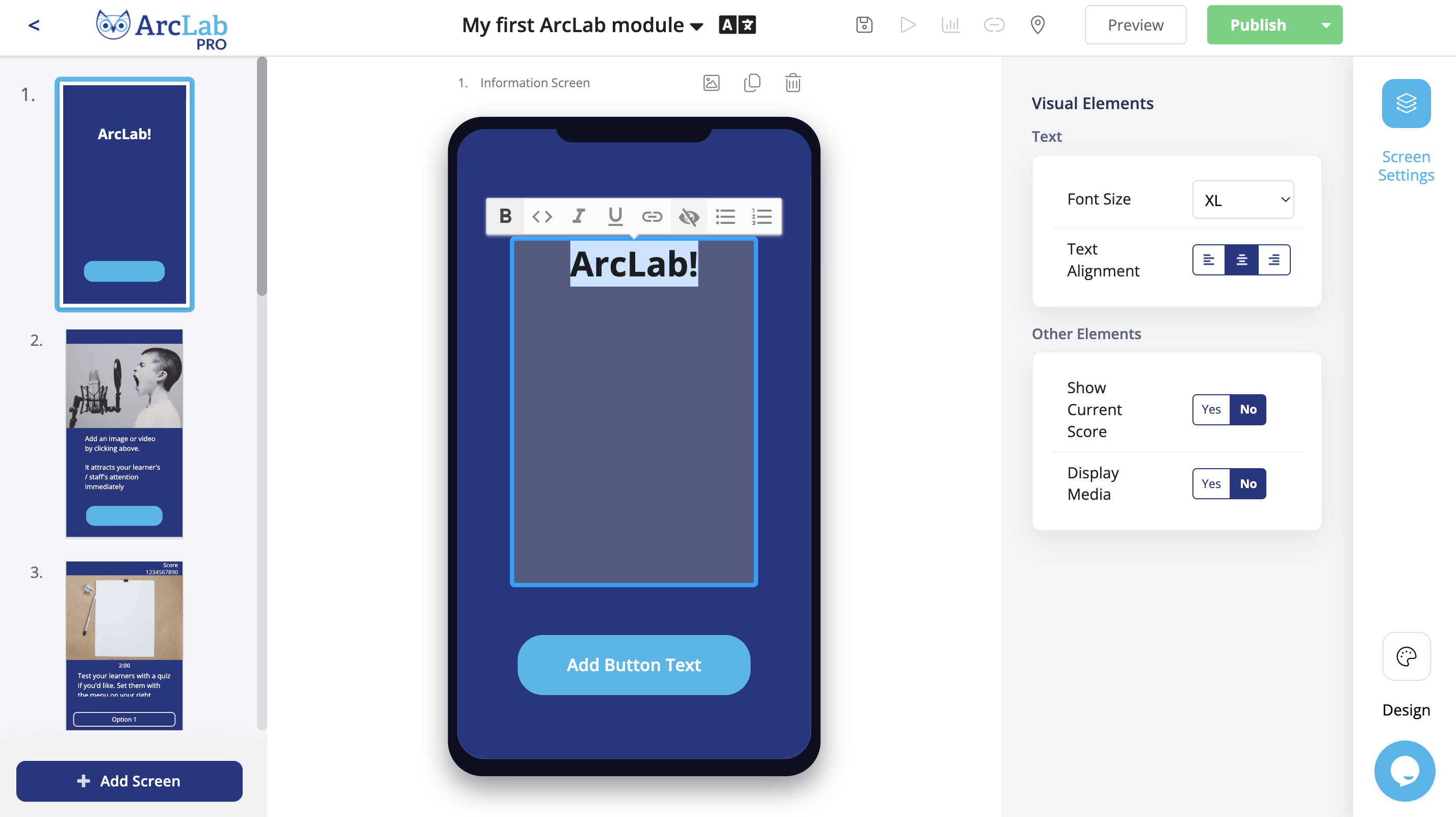1456x817 pixels.
Task: Select right text alignment
Action: pos(1273,260)
